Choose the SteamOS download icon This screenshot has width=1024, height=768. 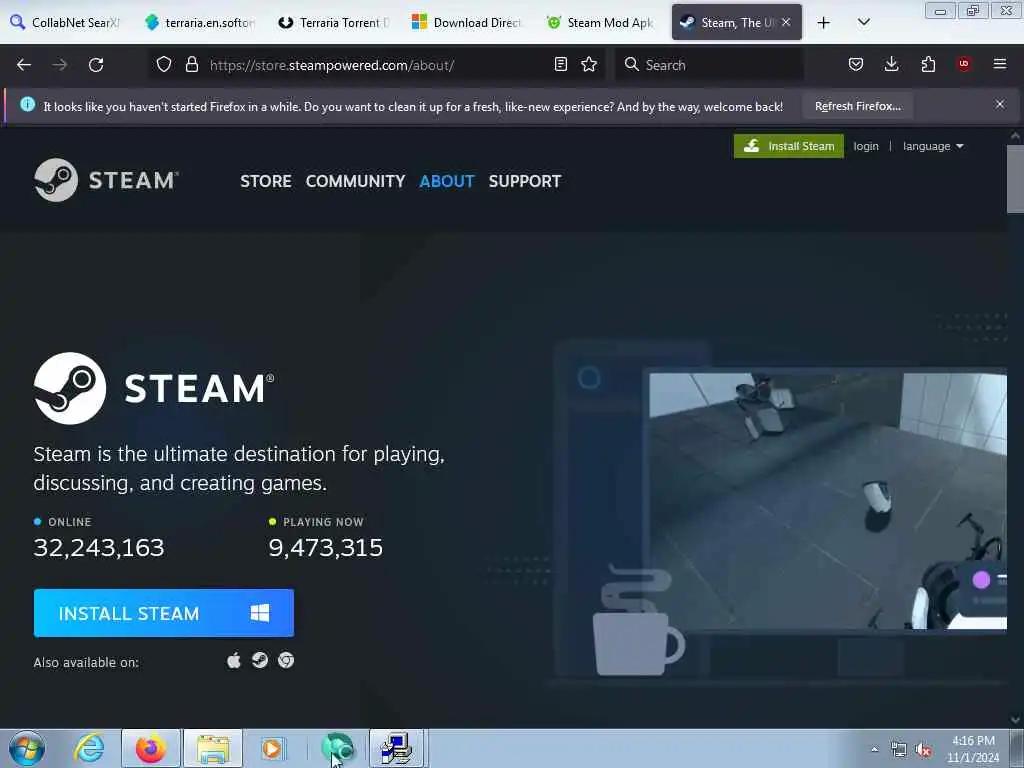pyautogui.click(x=260, y=660)
